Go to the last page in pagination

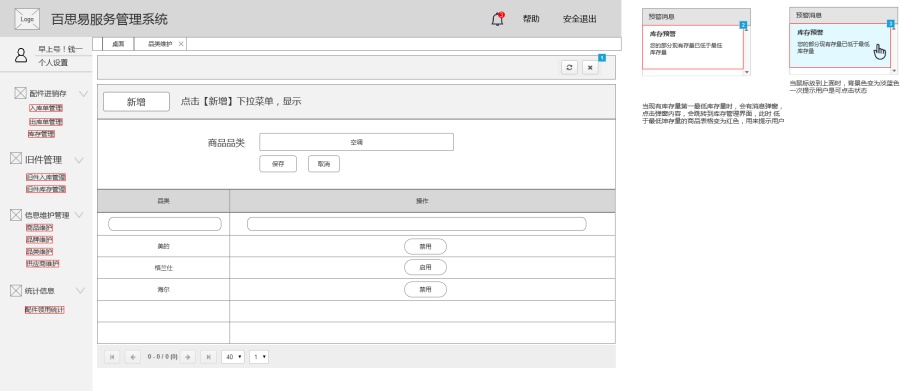[x=208, y=357]
